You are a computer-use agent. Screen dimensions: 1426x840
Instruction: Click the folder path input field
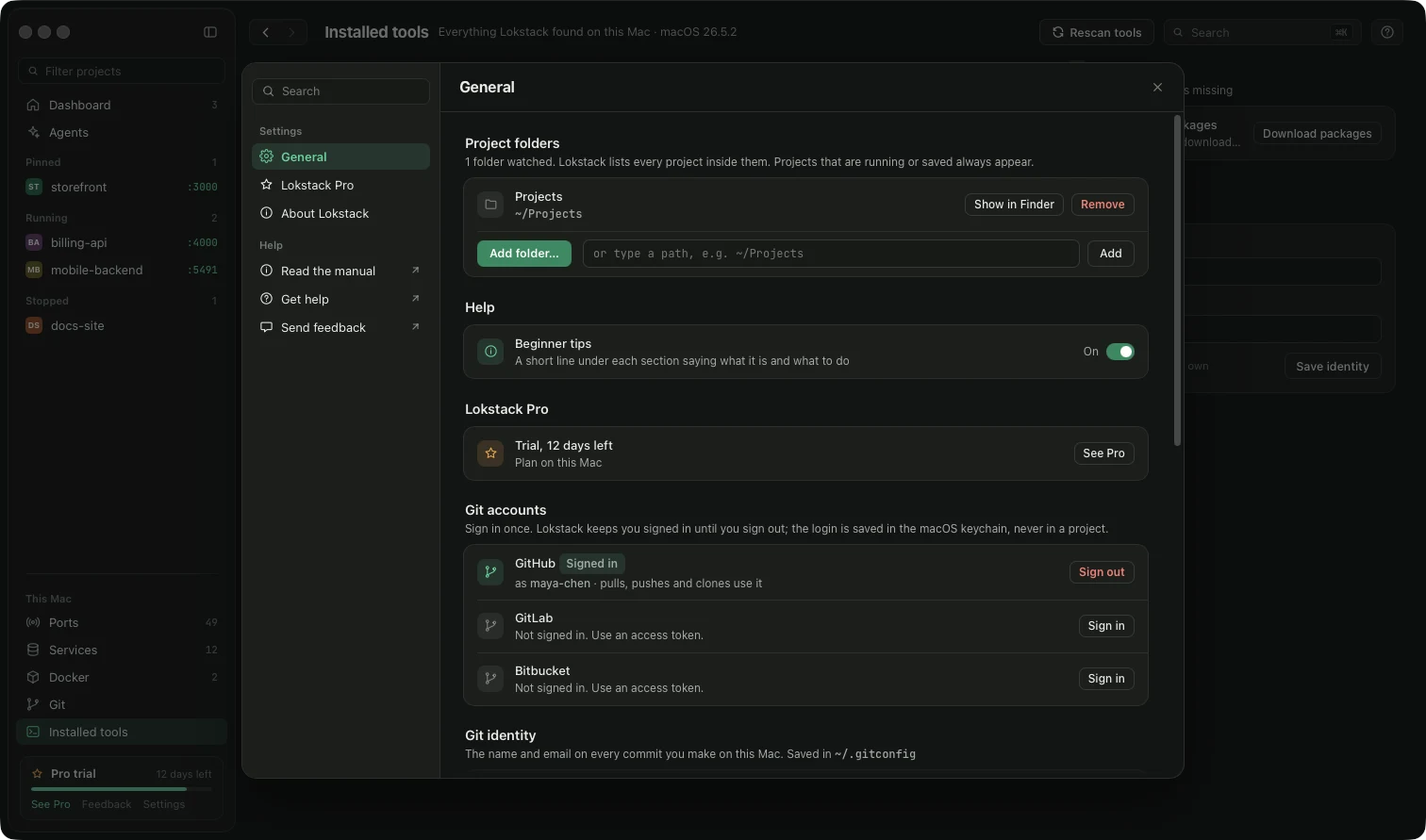[831, 253]
